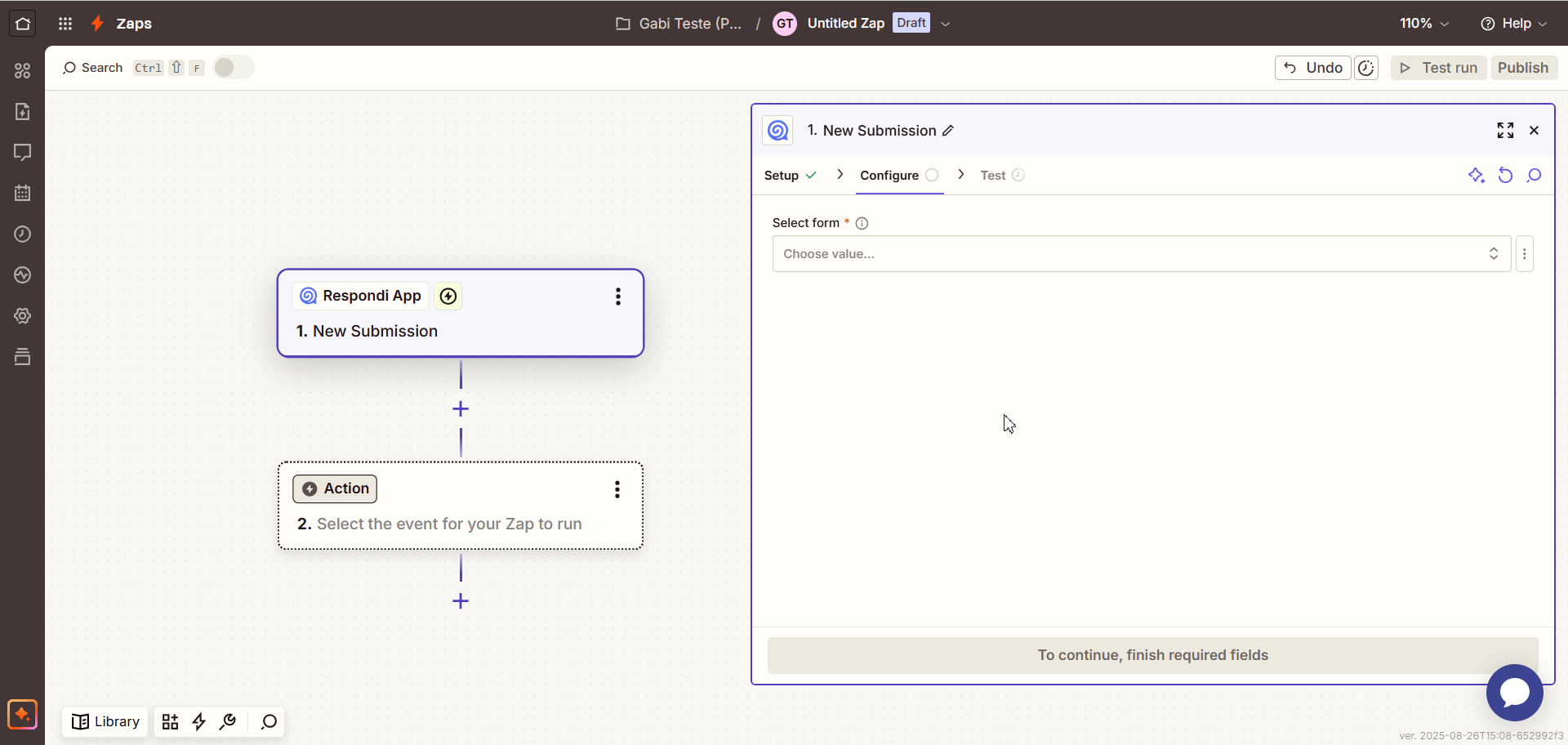1568x745 pixels.
Task: Click To continue, finish required fields
Action: point(1152,655)
